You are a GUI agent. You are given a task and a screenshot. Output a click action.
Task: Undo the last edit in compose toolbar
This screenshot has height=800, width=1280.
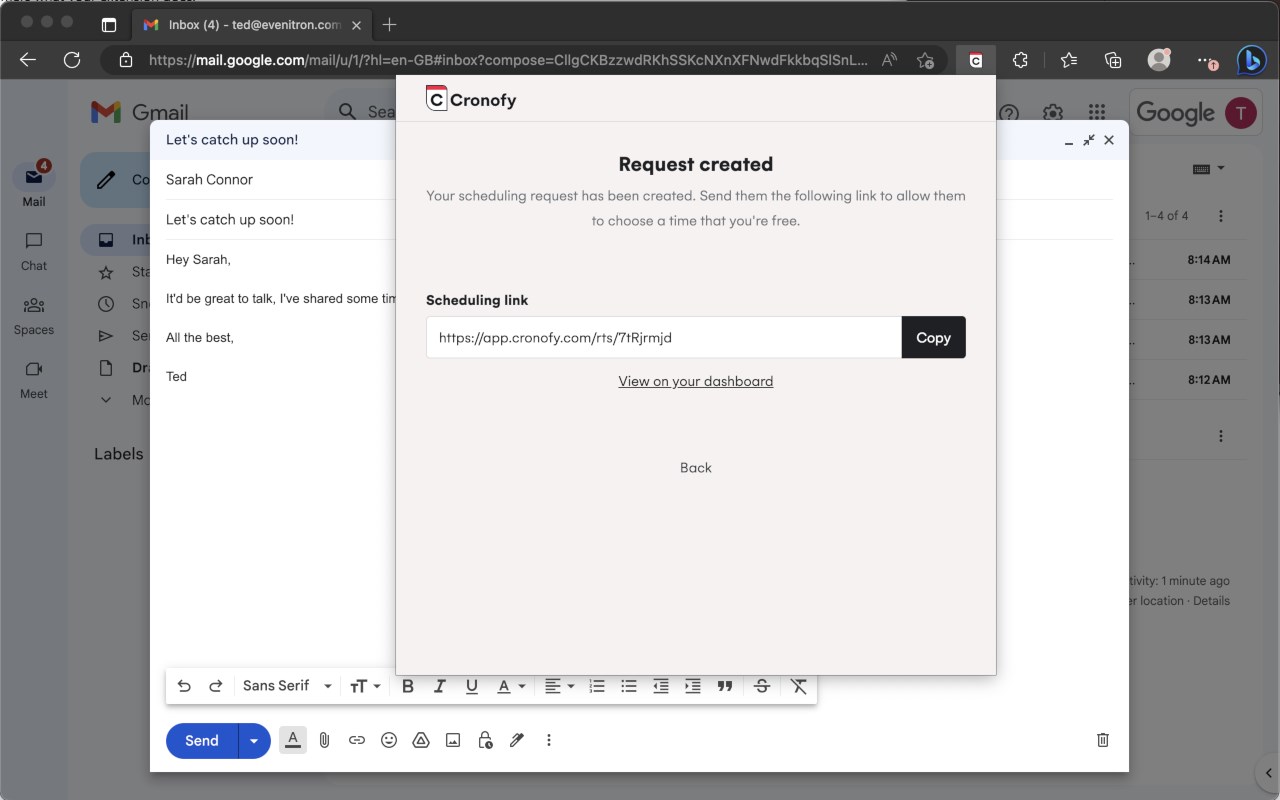click(184, 686)
